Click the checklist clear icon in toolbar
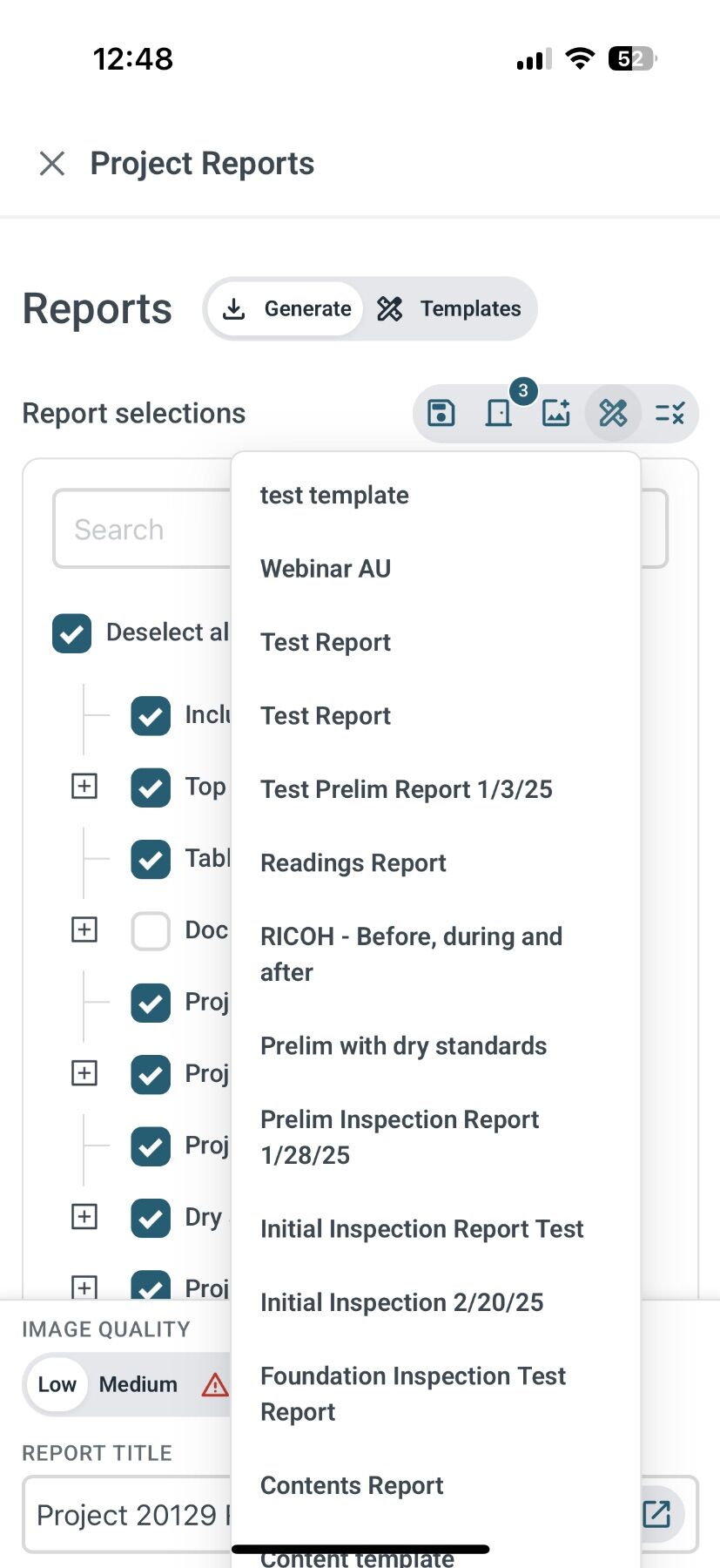Viewport: 720px width, 1568px height. pyautogui.click(x=670, y=413)
